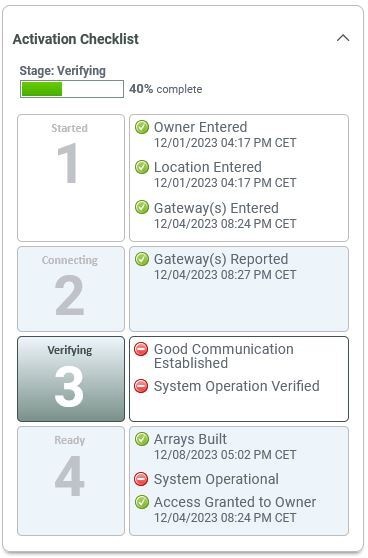Image resolution: width=368 pixels, height=558 pixels.
Task: Select the Verifying stage 3 tile
Action: 71,379
